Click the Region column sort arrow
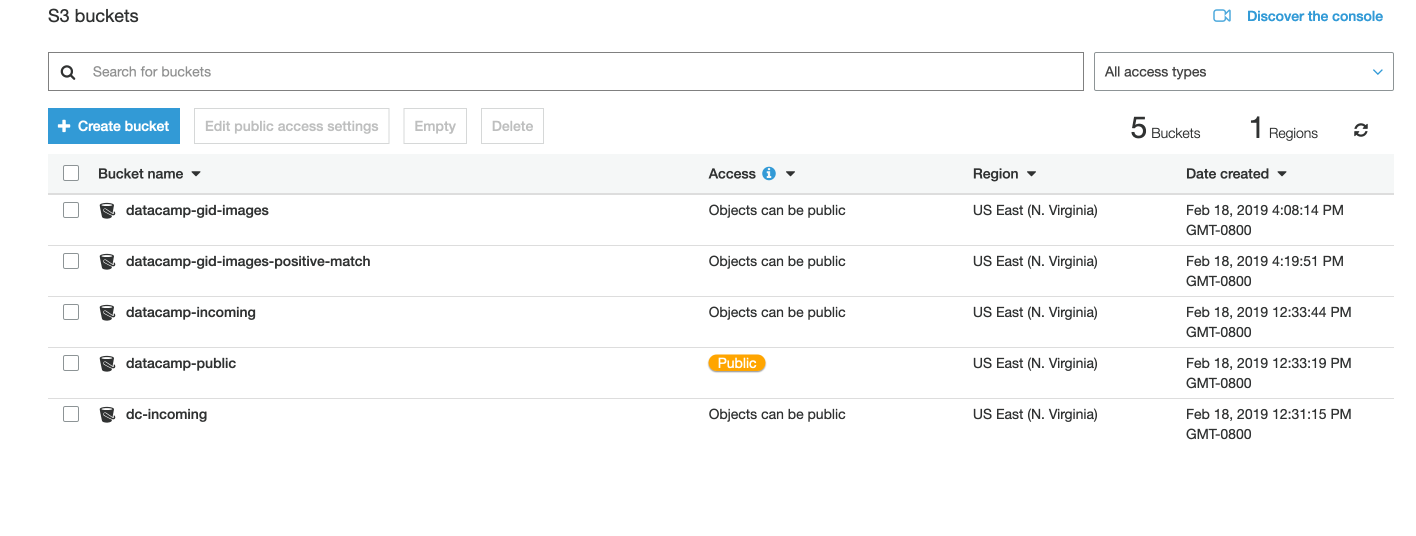1416x536 pixels. coord(1031,174)
